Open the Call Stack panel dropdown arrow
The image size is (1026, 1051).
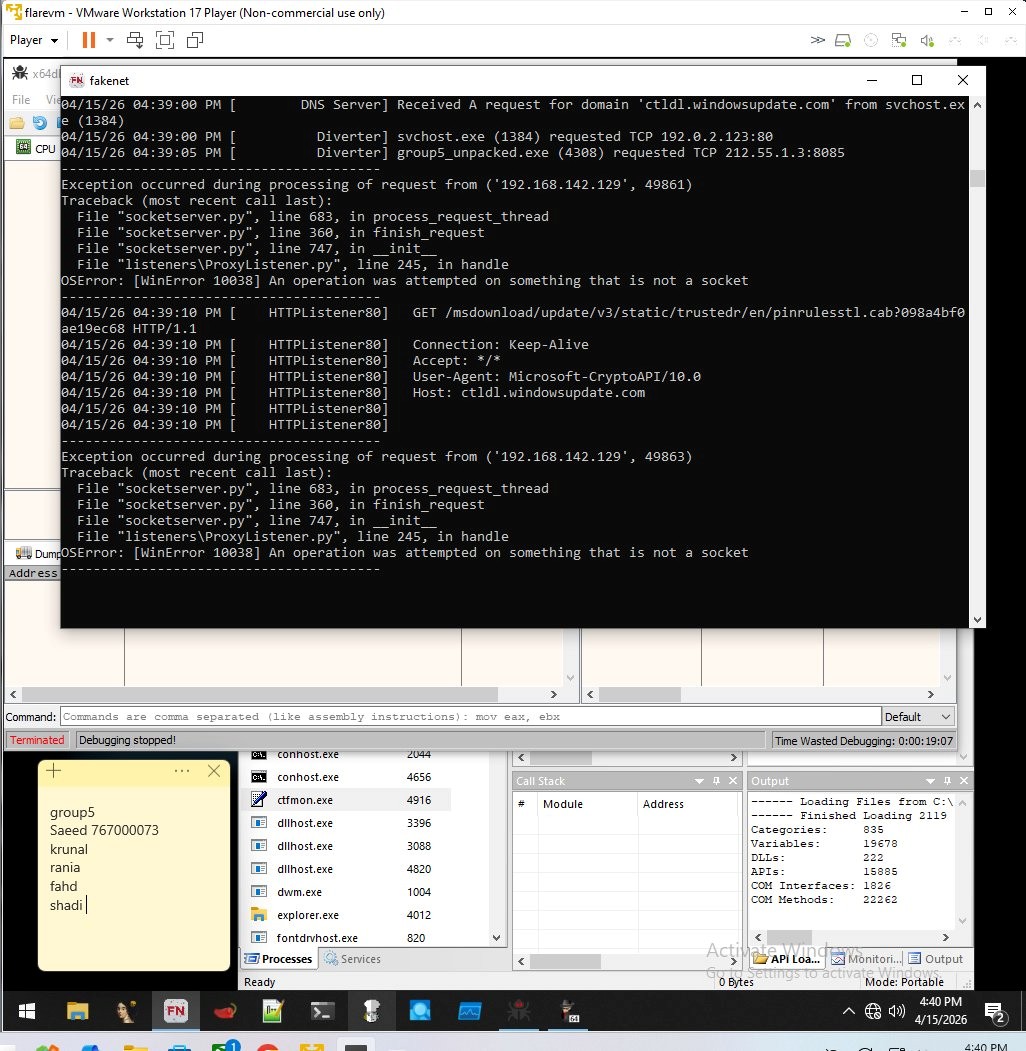click(699, 781)
